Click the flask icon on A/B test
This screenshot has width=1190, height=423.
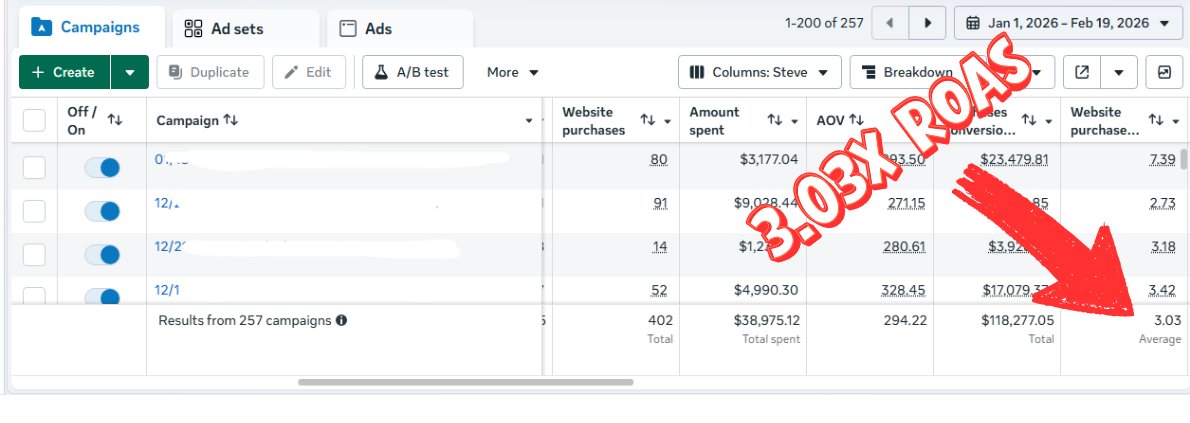pyautogui.click(x=382, y=72)
